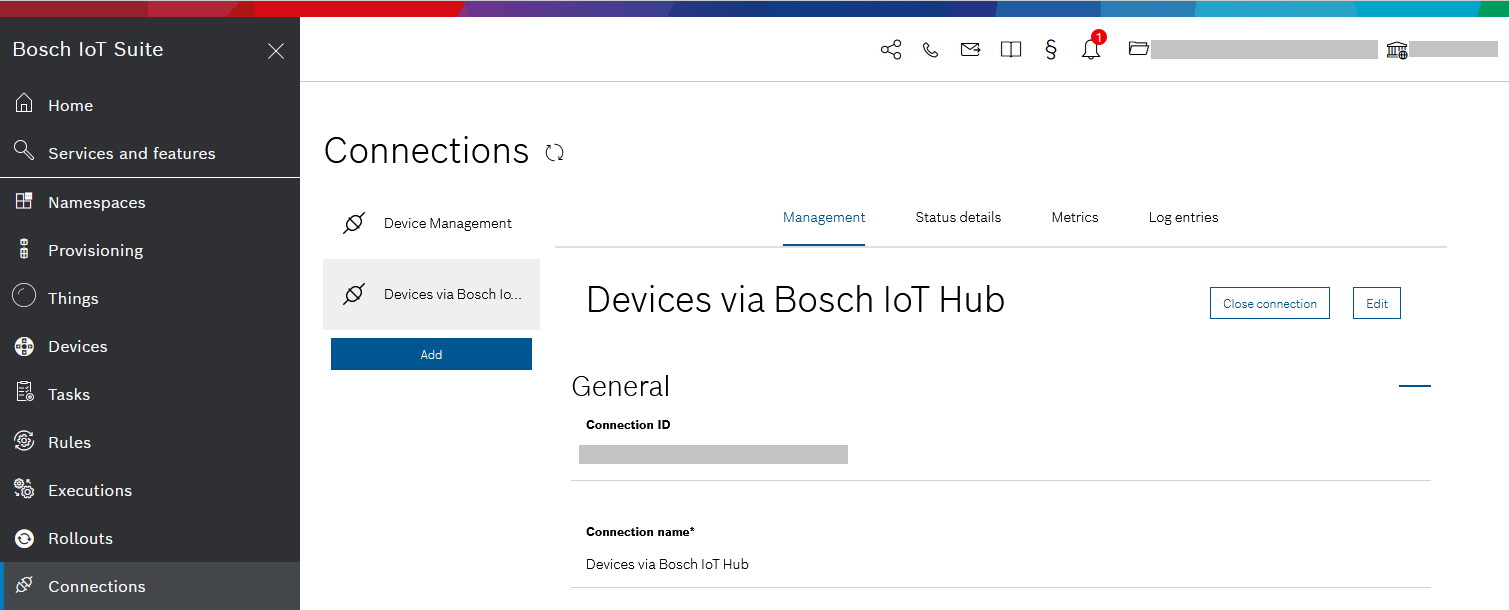Open Executions in the sidebar
The image size is (1509, 610).
tap(150, 490)
